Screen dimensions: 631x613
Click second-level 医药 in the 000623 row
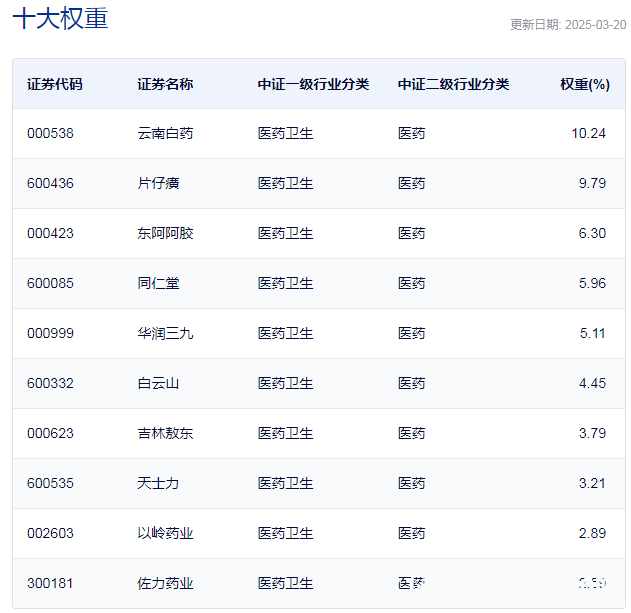tap(411, 433)
